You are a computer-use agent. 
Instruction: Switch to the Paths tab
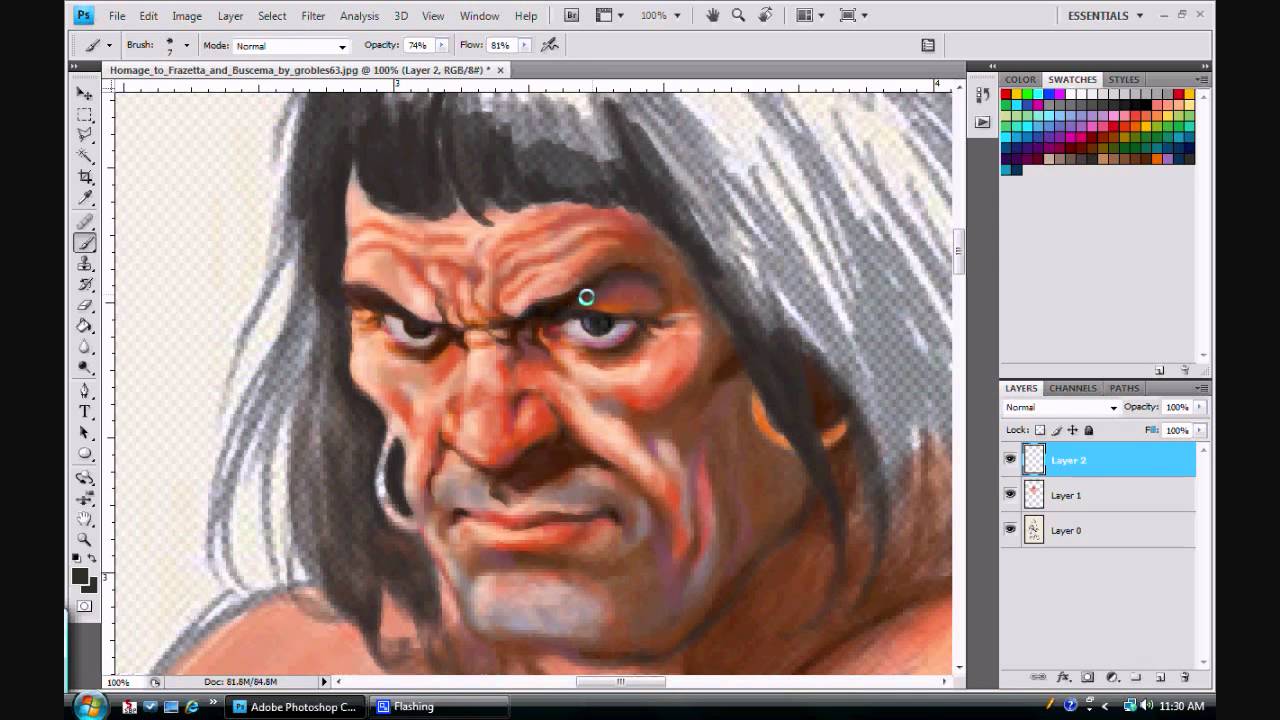coord(1124,388)
